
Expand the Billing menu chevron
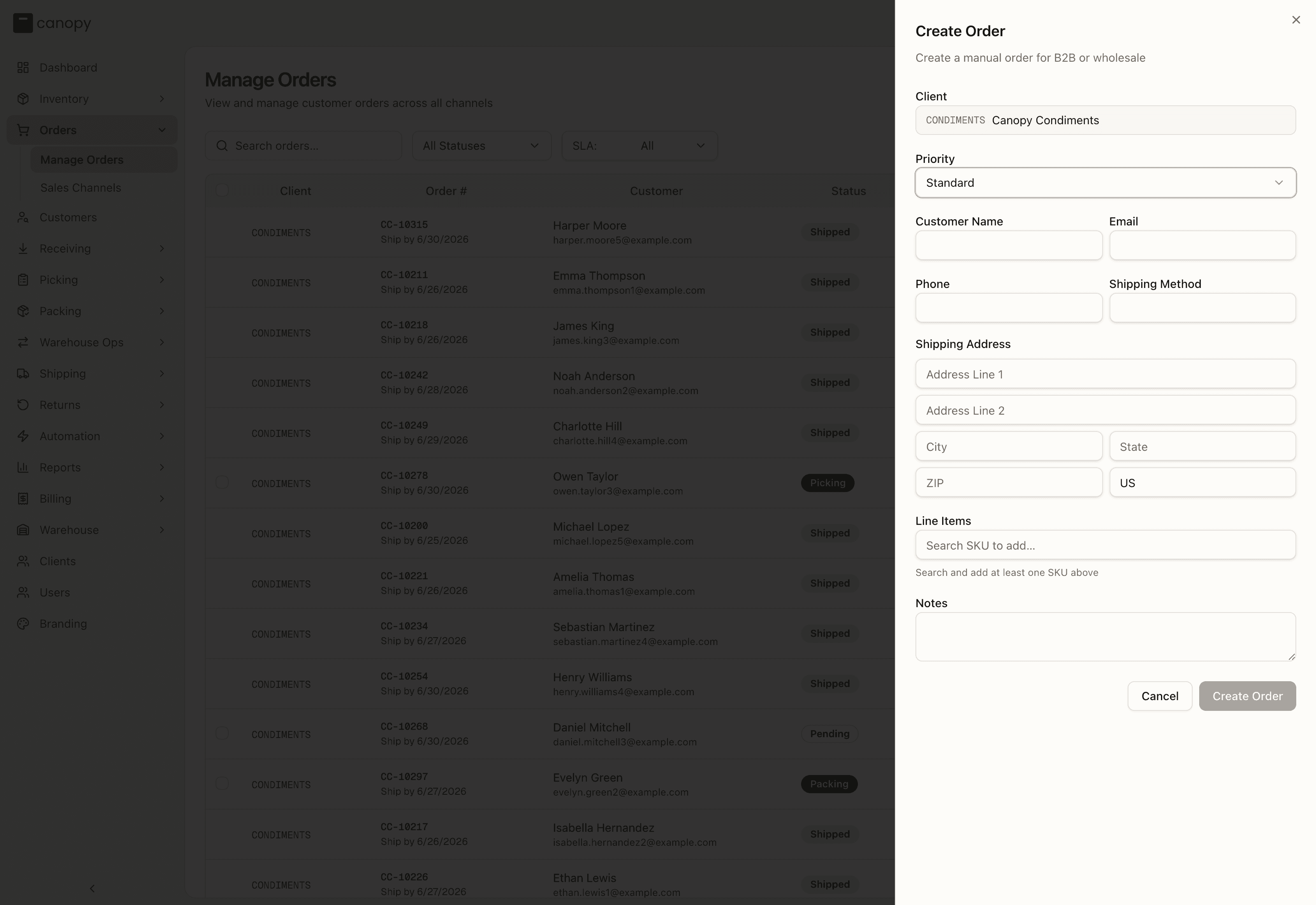(x=162, y=499)
